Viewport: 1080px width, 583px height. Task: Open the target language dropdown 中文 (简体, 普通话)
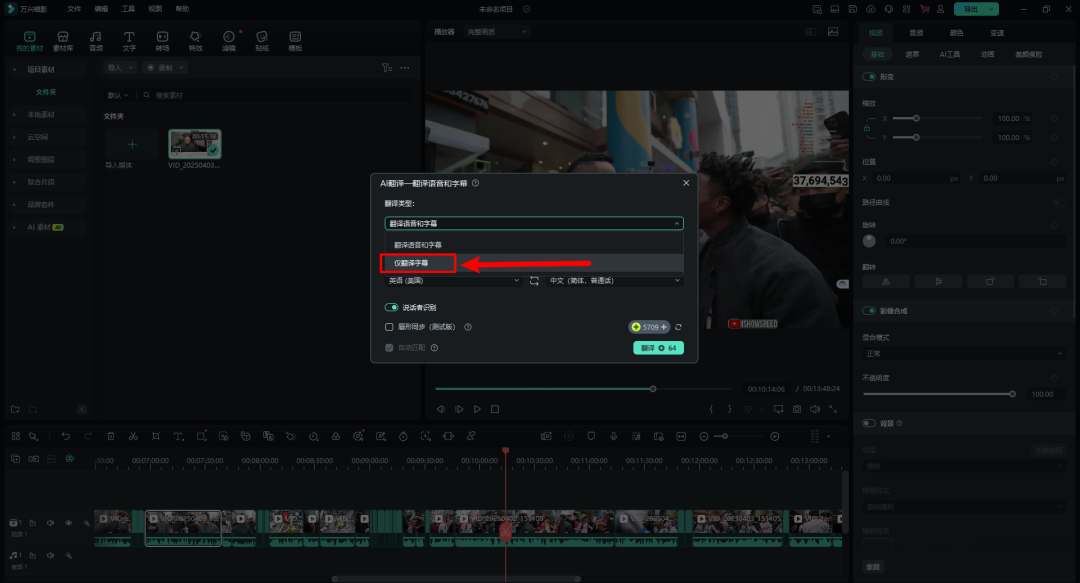click(615, 280)
